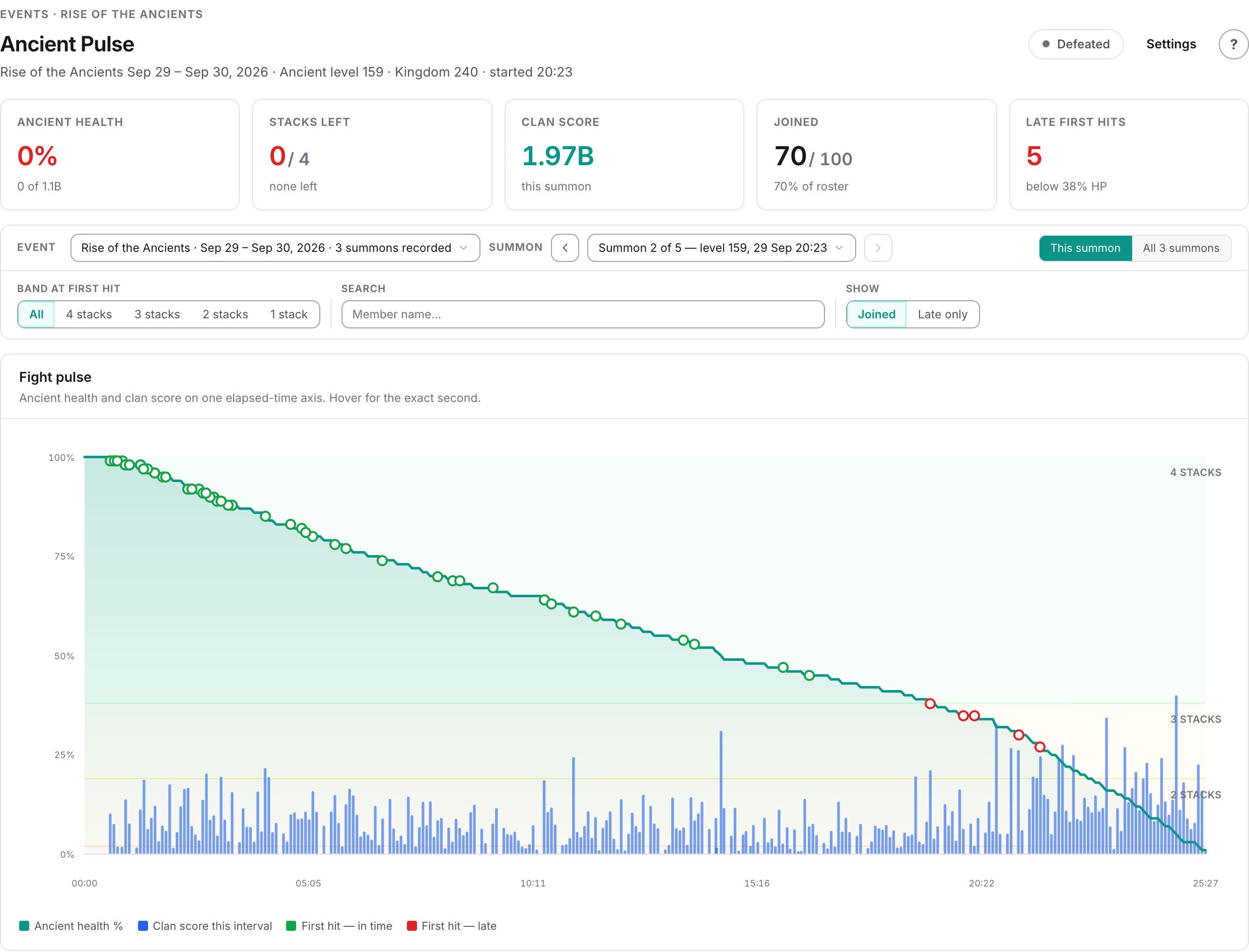Click the Fight pulse heading

coord(55,377)
